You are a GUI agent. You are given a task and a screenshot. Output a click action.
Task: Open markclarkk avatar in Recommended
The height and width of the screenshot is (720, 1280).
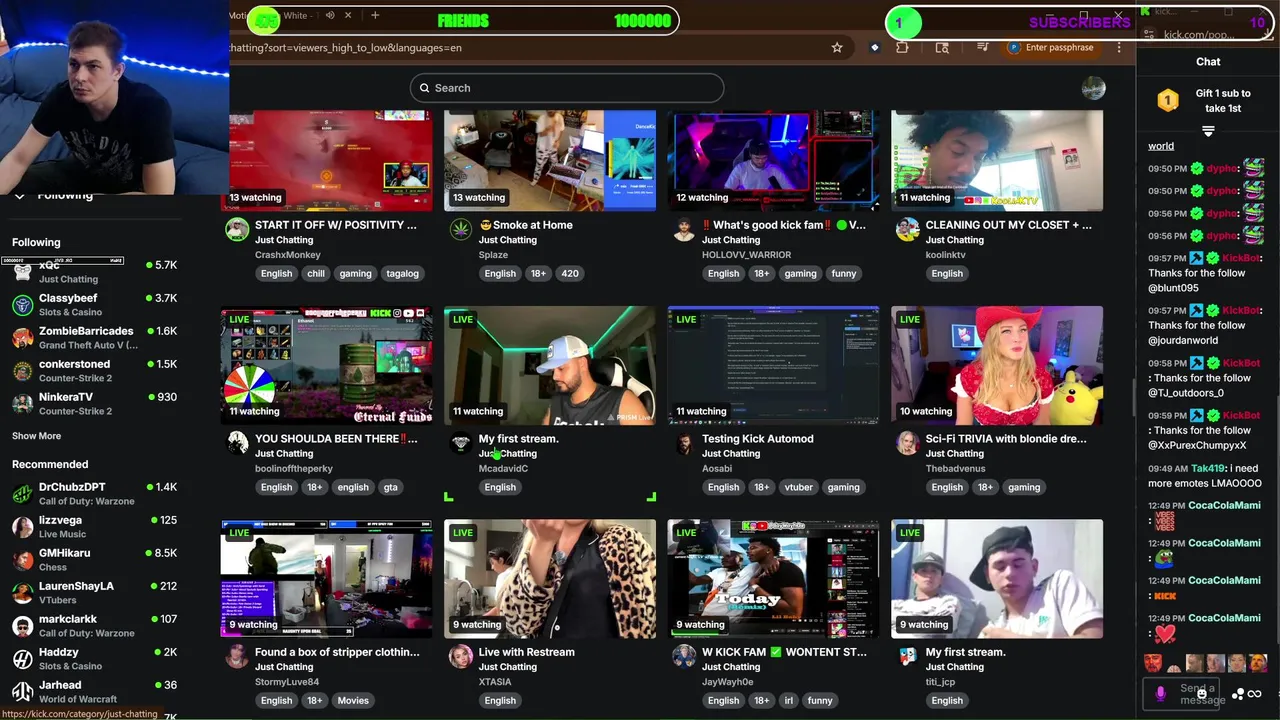(22, 626)
